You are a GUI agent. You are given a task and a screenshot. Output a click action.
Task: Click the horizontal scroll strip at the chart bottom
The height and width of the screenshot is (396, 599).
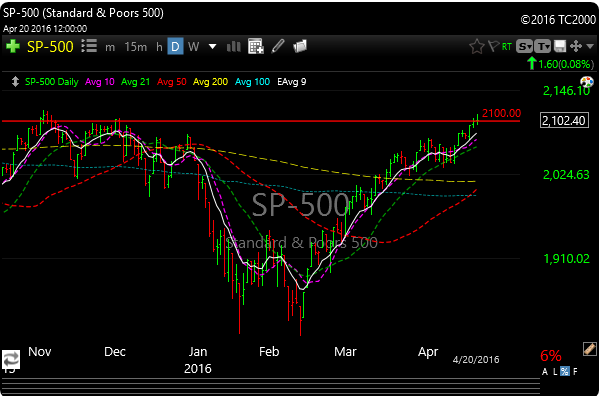point(271,386)
